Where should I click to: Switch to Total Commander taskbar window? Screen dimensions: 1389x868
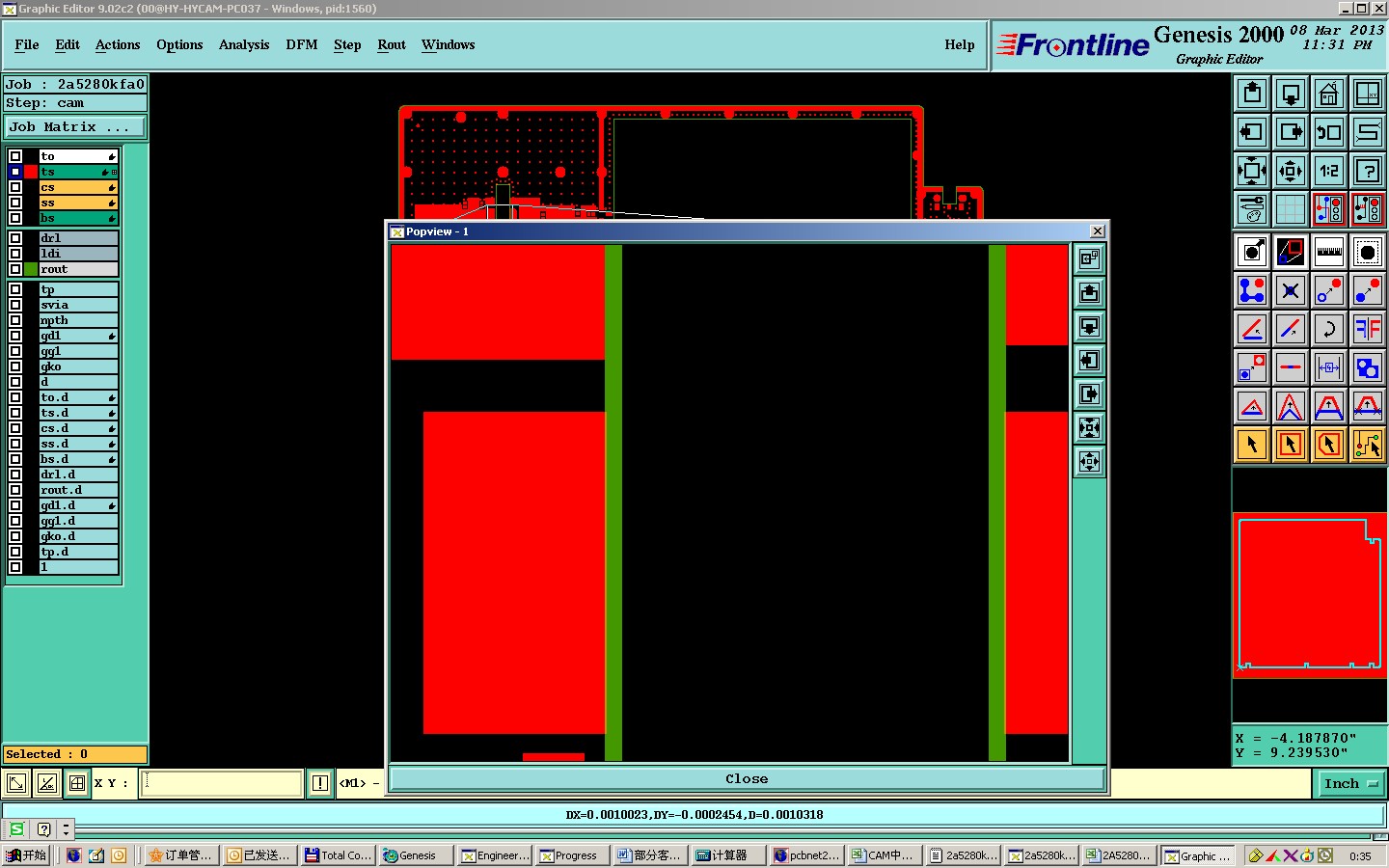click(x=338, y=855)
